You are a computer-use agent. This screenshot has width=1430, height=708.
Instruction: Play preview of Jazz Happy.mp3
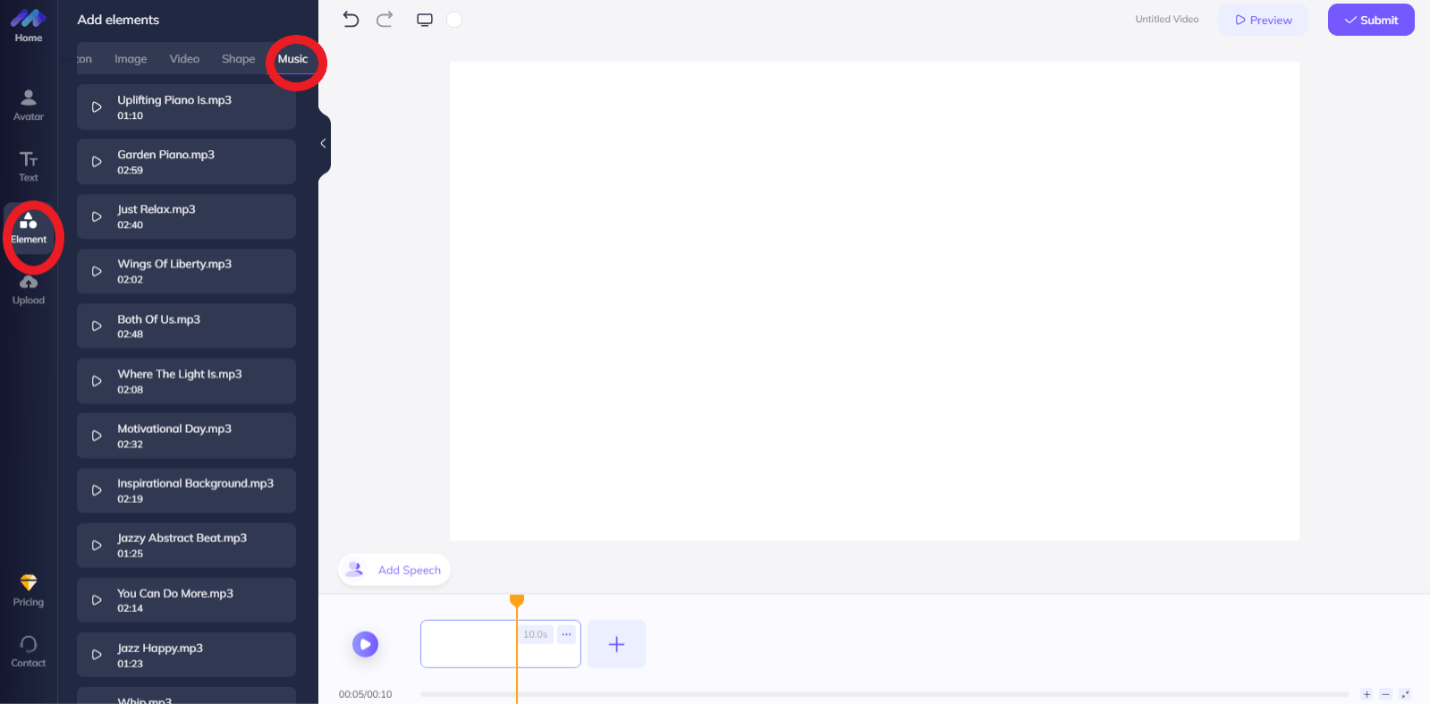click(97, 655)
